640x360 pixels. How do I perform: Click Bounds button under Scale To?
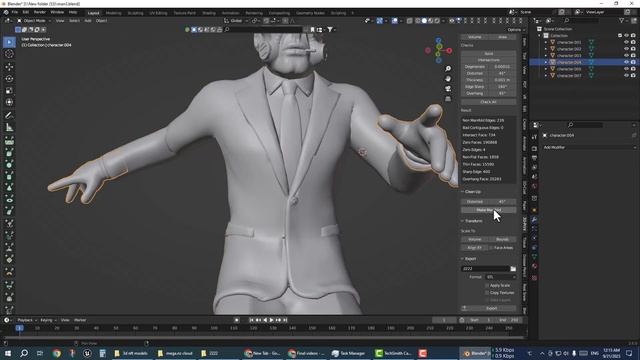pyautogui.click(x=502, y=239)
